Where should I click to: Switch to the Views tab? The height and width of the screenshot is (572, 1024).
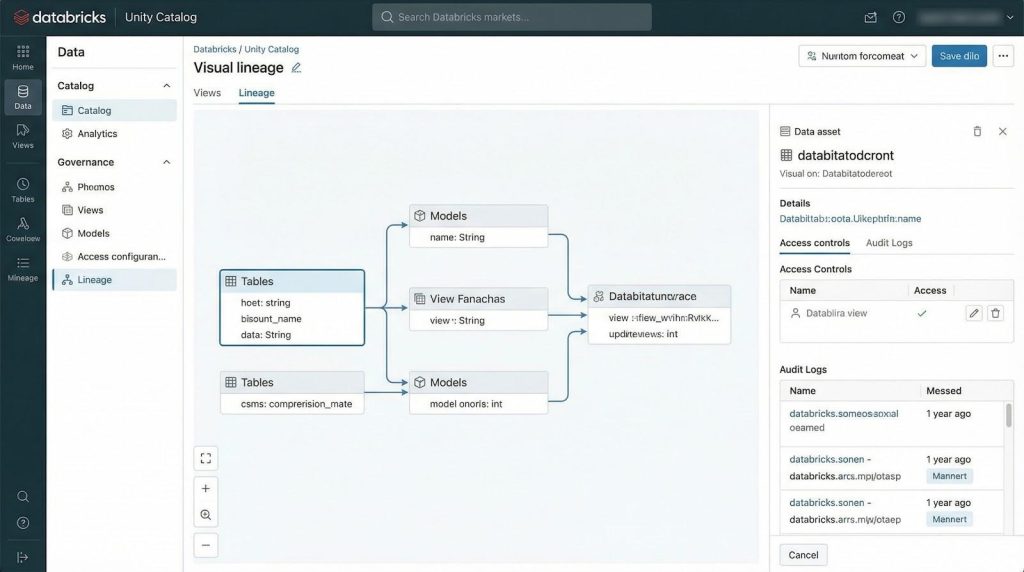click(207, 93)
